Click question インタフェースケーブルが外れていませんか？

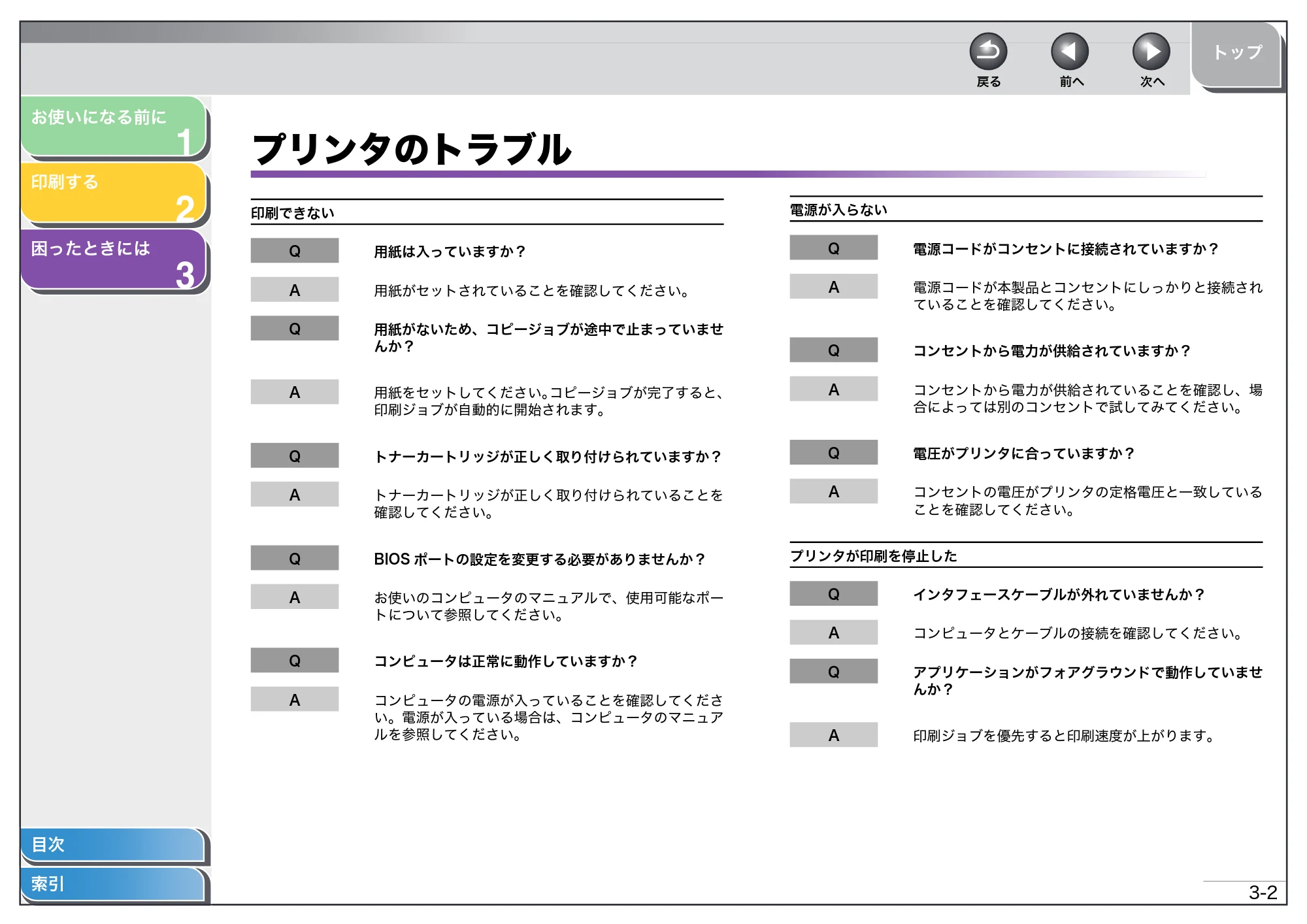click(1059, 595)
